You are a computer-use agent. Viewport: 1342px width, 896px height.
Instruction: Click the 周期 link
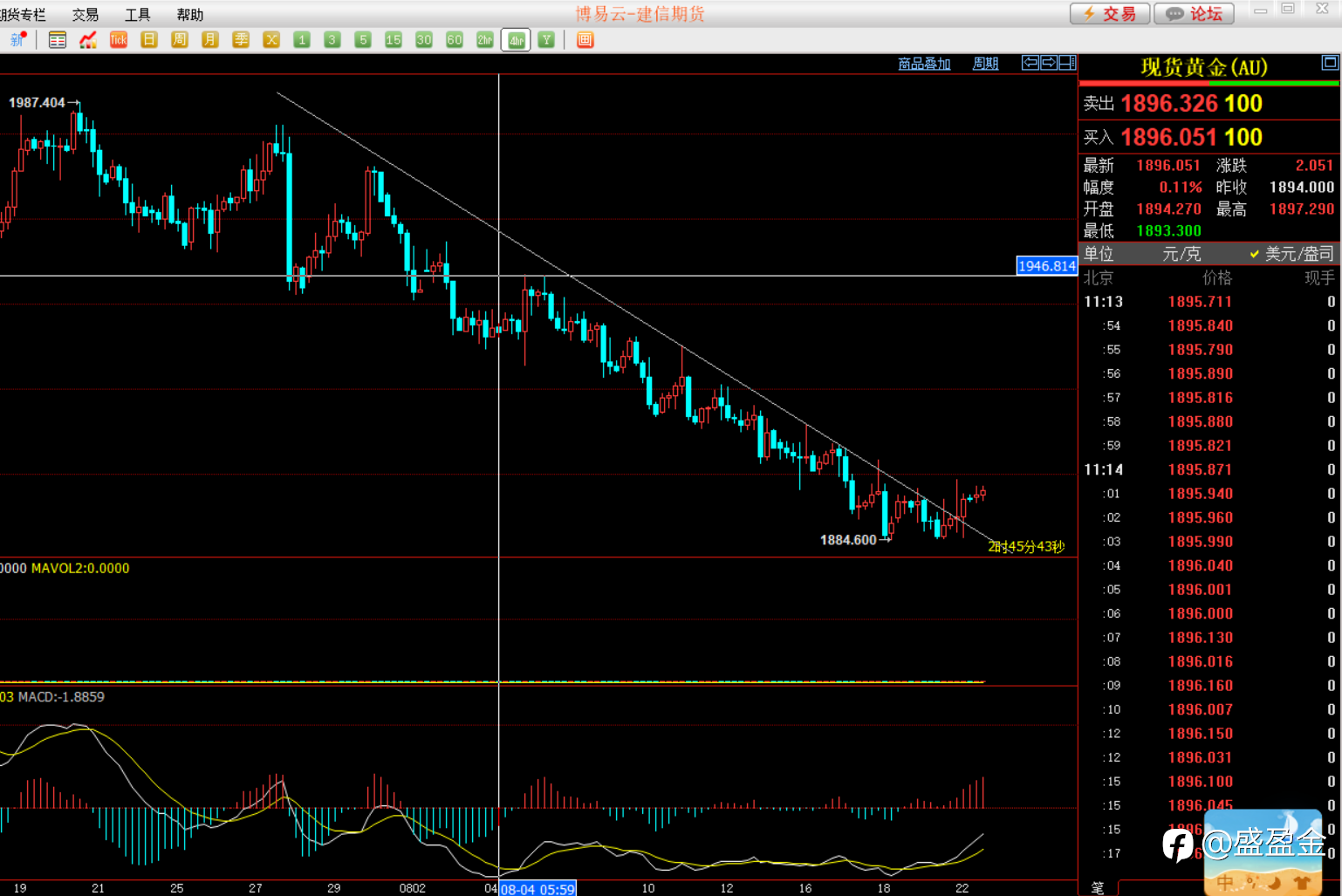(x=985, y=64)
